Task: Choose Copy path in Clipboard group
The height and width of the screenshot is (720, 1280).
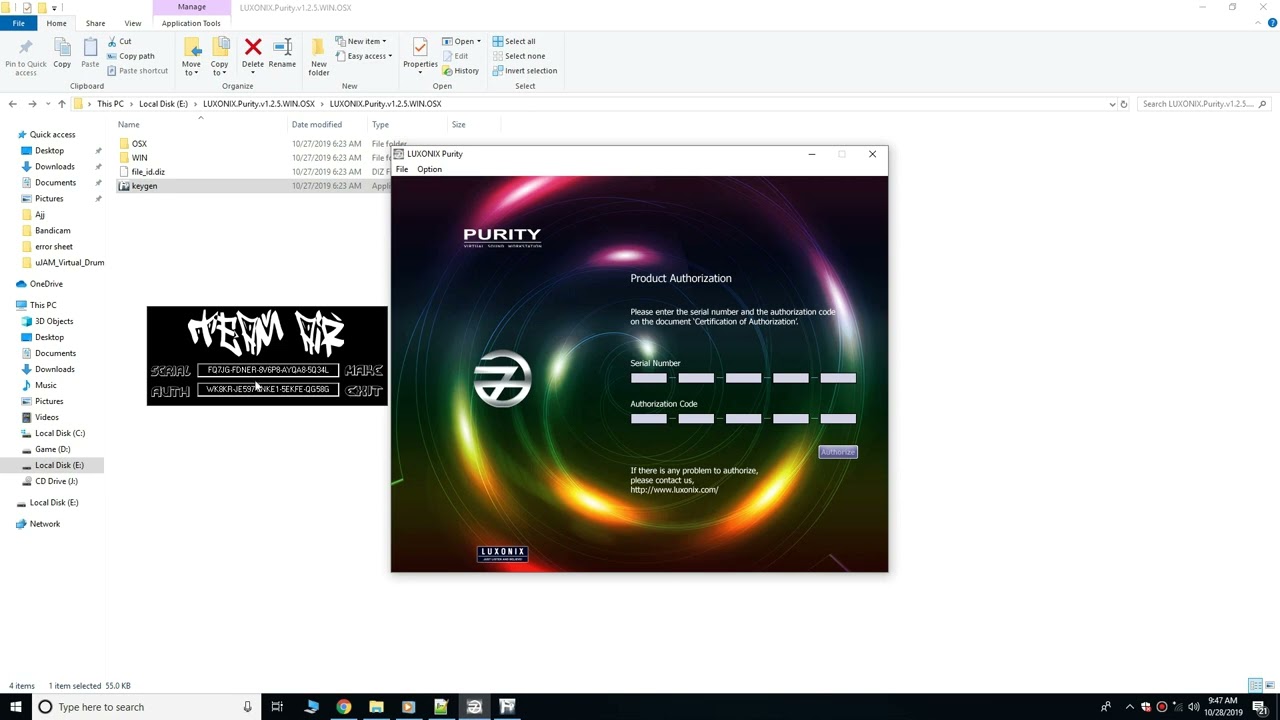Action: (130, 56)
